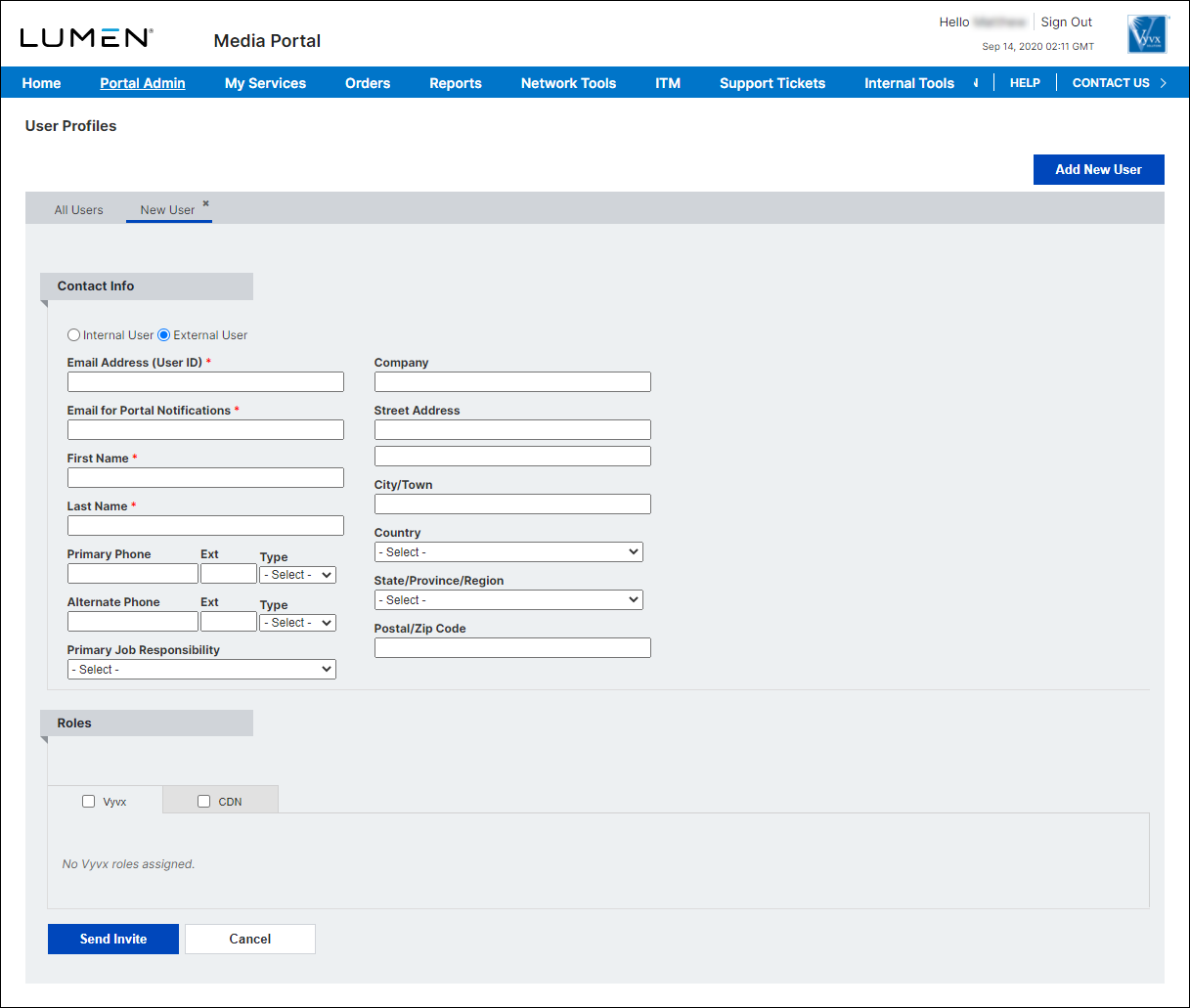Focus the Last Name field
1190x1008 pixels.
tap(205, 526)
